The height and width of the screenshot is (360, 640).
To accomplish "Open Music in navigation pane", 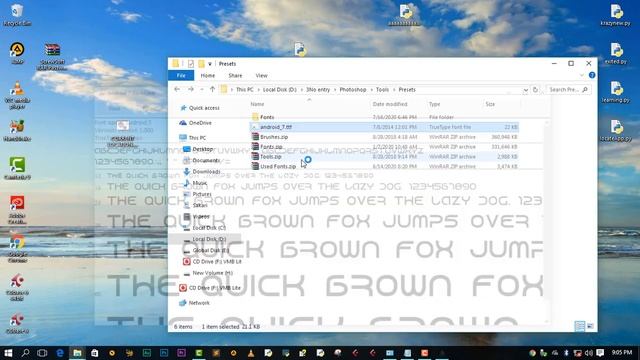I will [x=200, y=183].
